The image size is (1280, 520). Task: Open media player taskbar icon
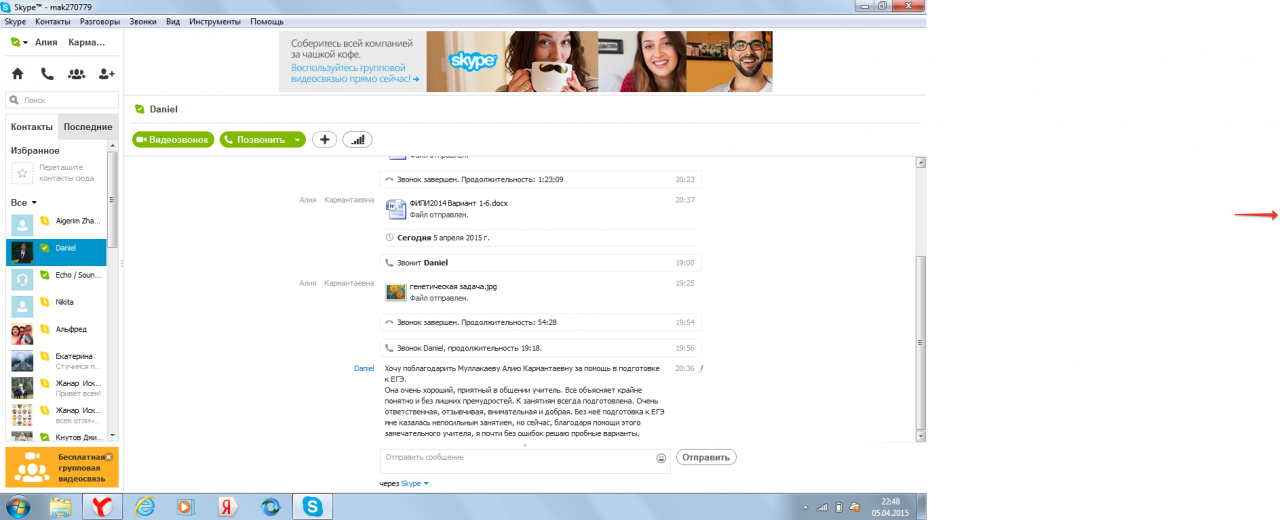click(185, 506)
